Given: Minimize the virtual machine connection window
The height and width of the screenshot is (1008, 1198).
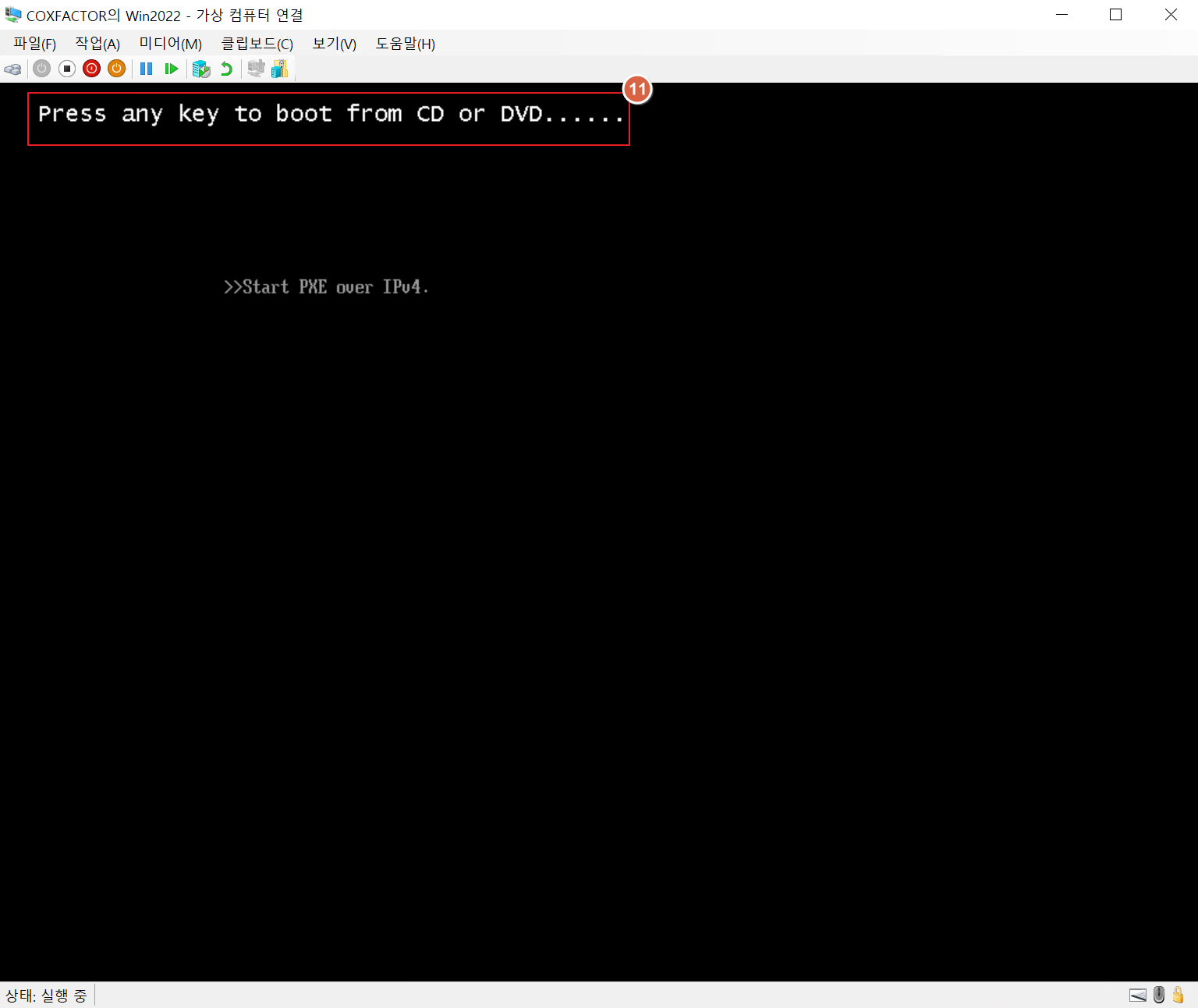Looking at the screenshot, I should (x=1062, y=15).
